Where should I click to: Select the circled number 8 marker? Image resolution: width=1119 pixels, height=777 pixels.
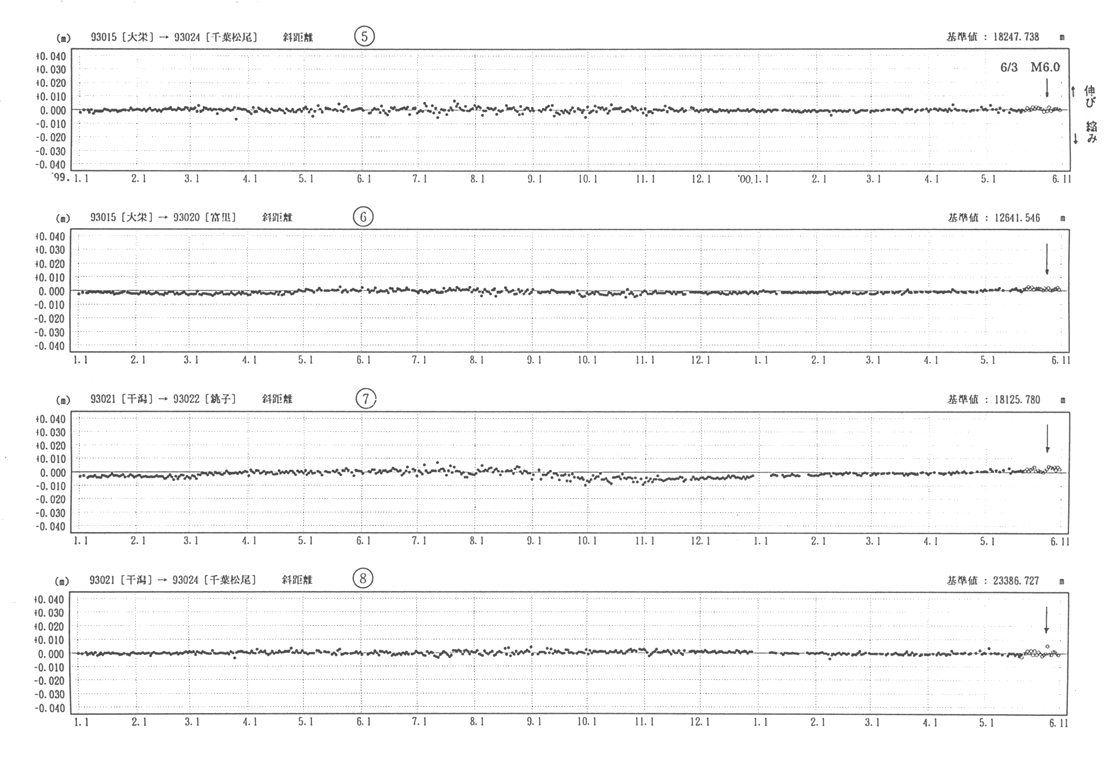[x=365, y=580]
